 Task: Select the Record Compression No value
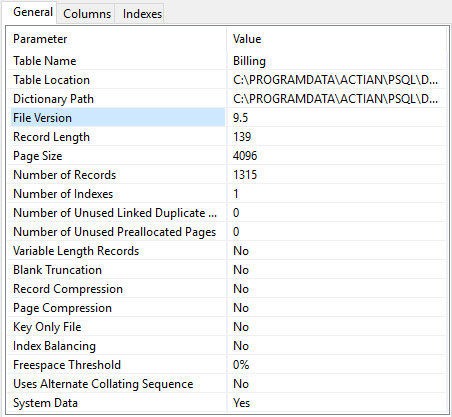pyautogui.click(x=241, y=289)
